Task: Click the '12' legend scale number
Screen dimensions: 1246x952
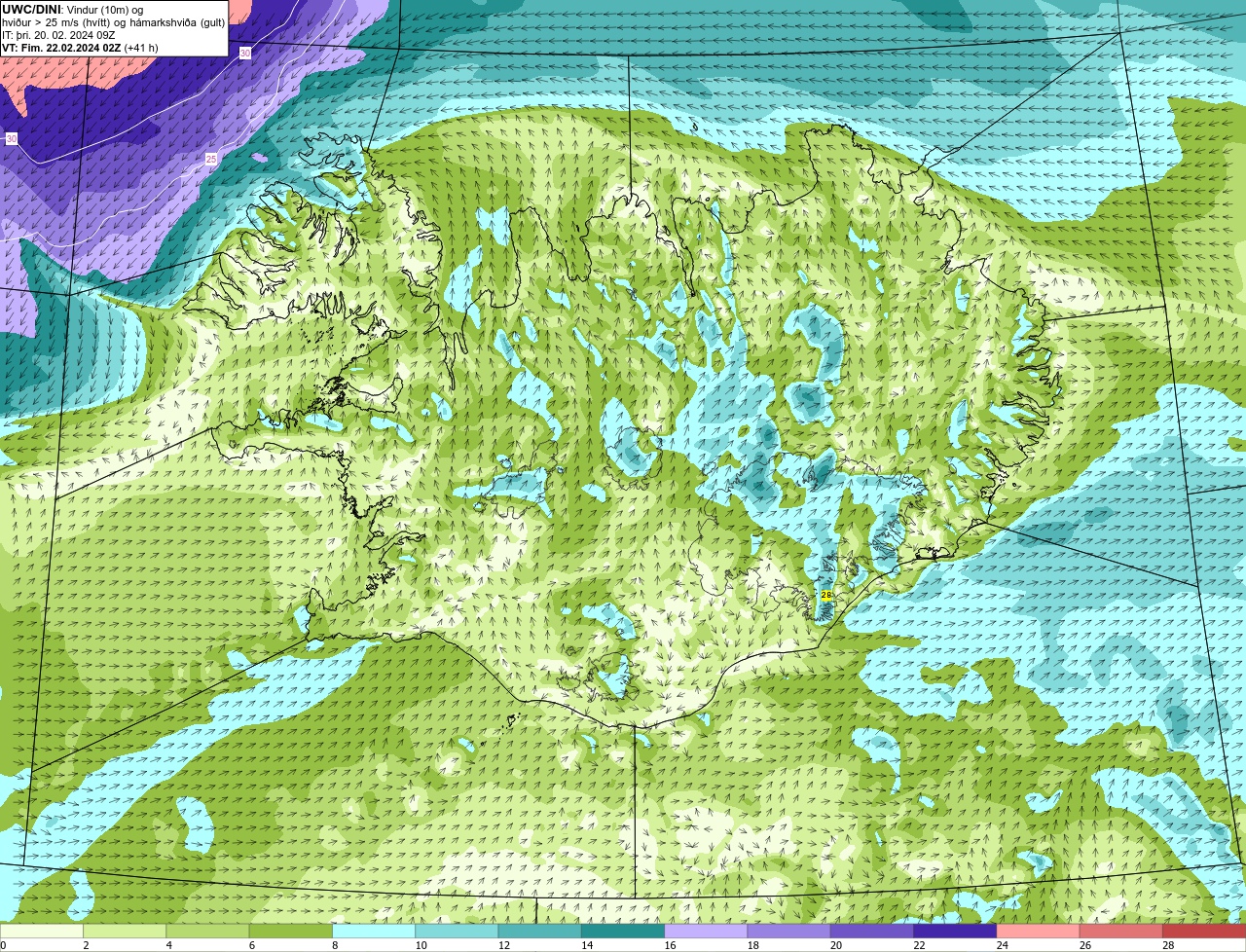Action: pyautogui.click(x=504, y=945)
